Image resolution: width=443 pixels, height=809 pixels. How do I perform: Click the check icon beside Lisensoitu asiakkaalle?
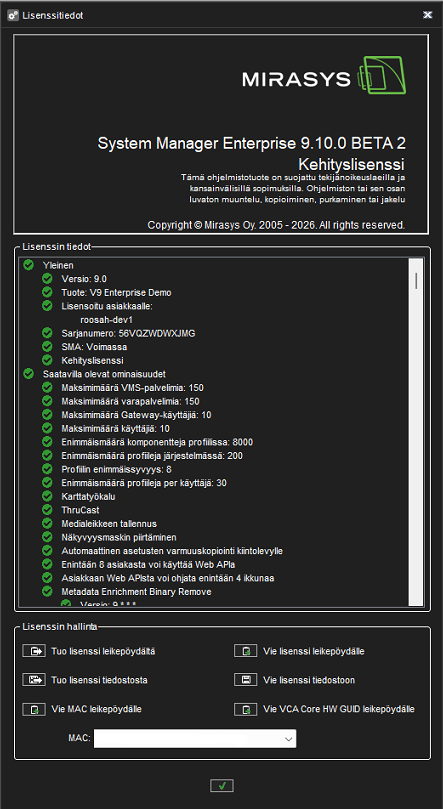(47, 306)
